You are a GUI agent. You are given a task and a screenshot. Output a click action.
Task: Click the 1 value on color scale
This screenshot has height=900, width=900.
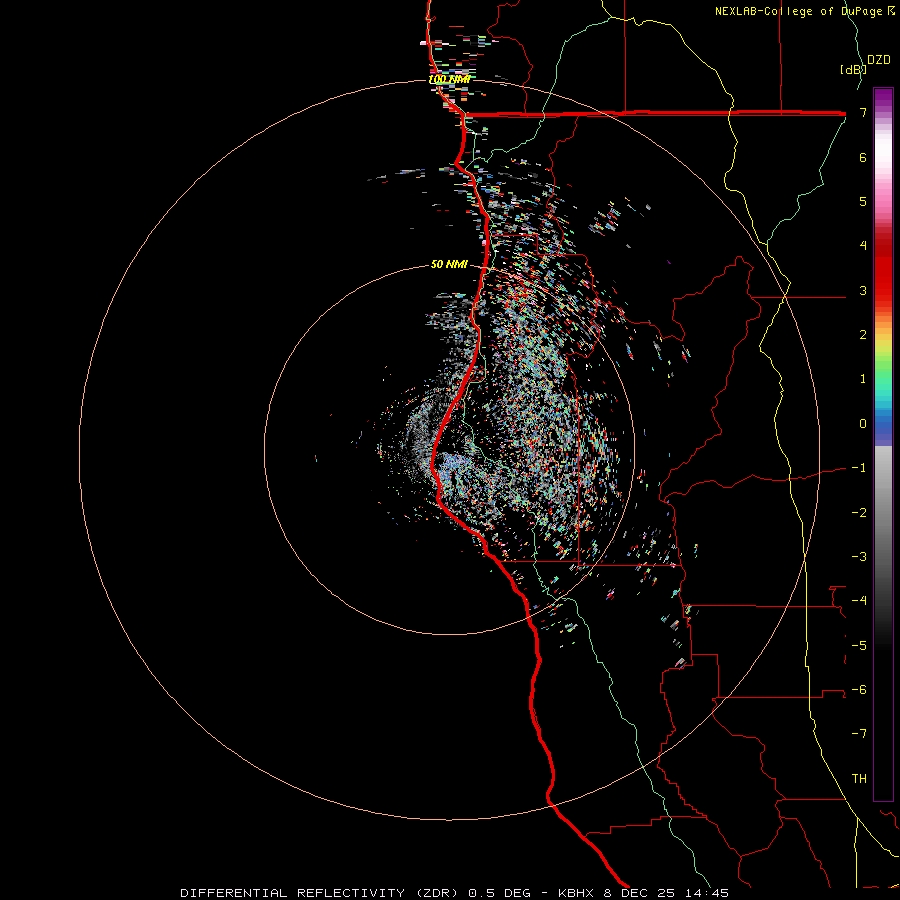click(x=863, y=379)
